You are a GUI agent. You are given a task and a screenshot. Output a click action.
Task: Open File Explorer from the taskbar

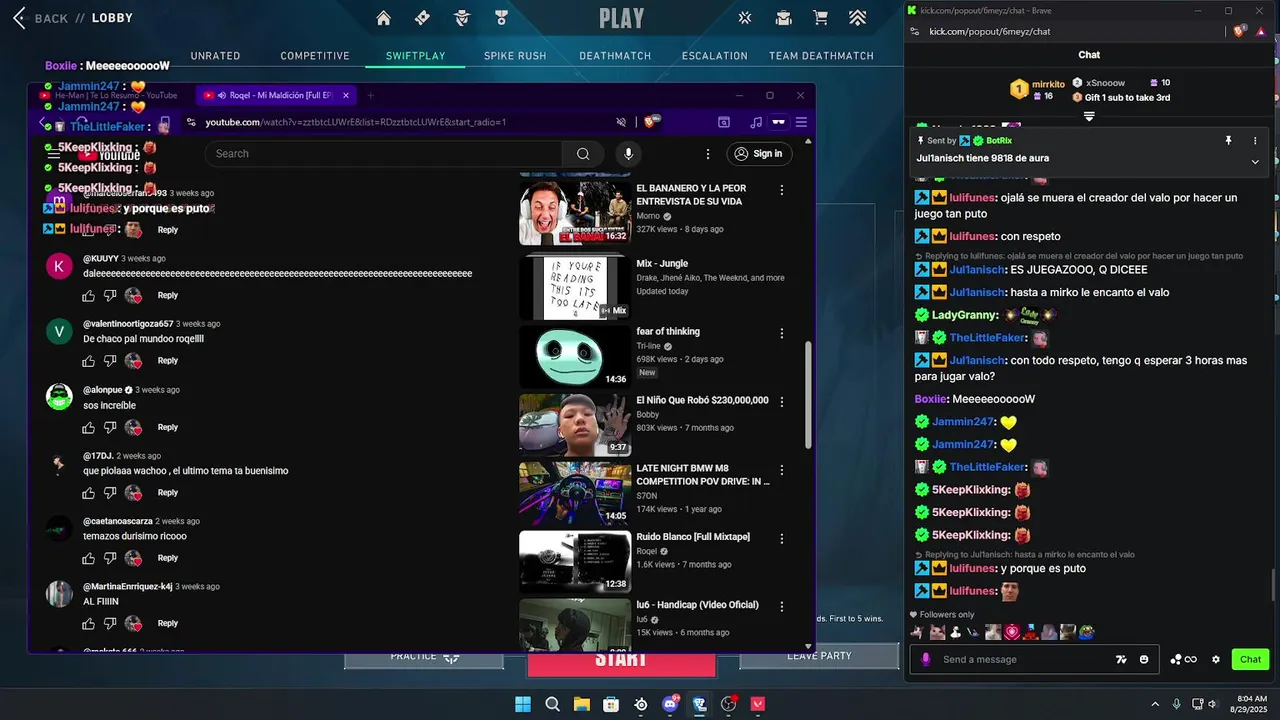click(x=581, y=704)
